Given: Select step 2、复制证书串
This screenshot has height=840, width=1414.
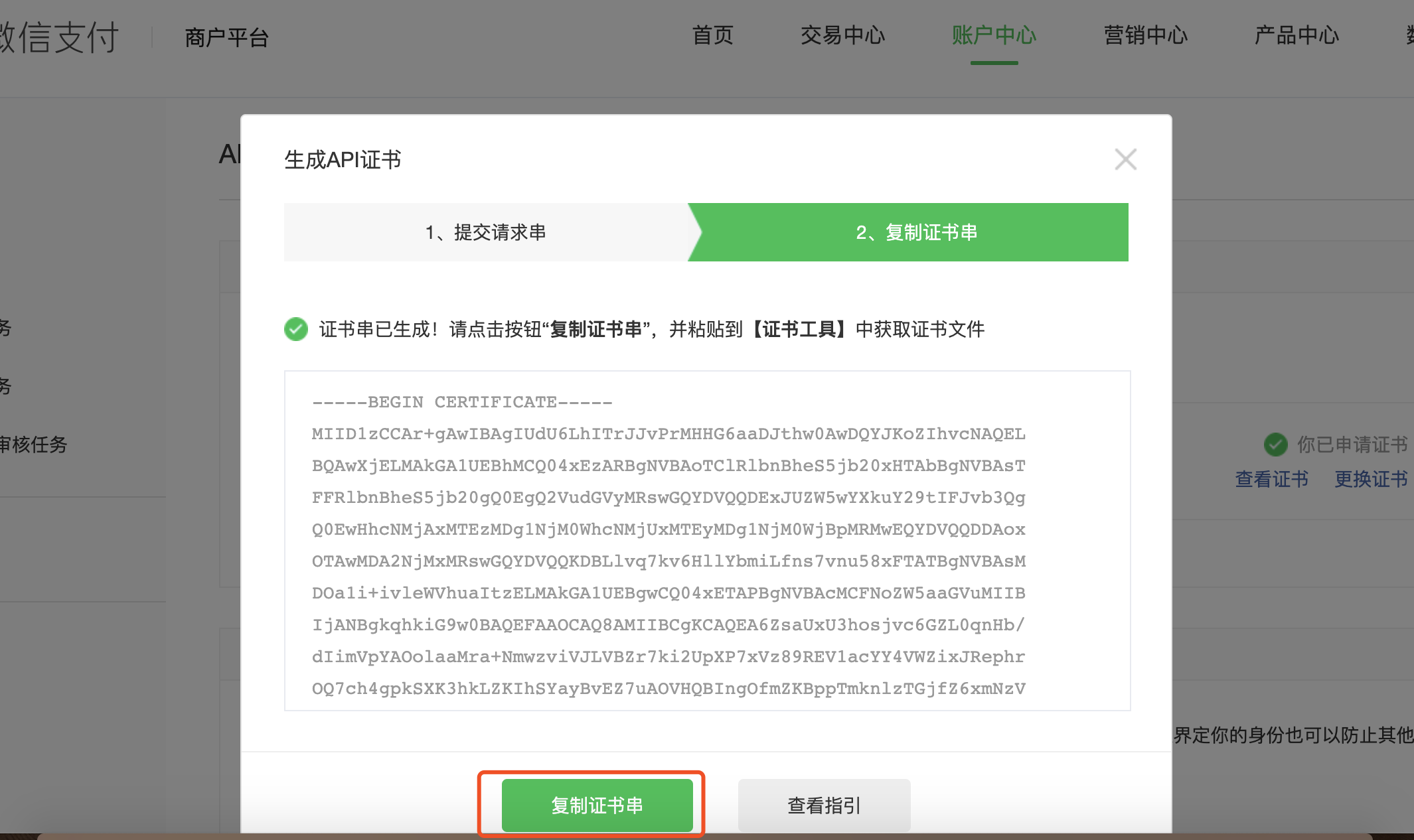Looking at the screenshot, I should [x=916, y=232].
